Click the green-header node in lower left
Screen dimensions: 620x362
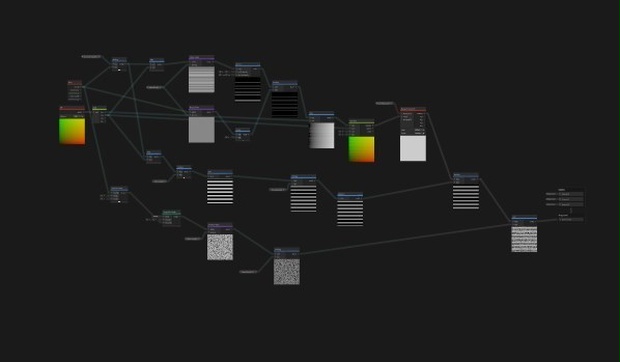coord(172,219)
